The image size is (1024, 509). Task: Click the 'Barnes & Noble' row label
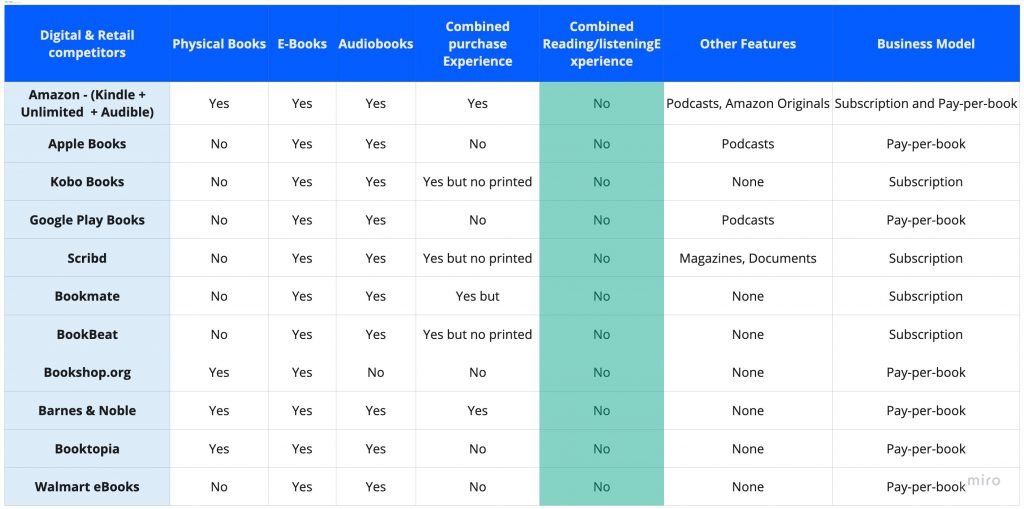87,410
